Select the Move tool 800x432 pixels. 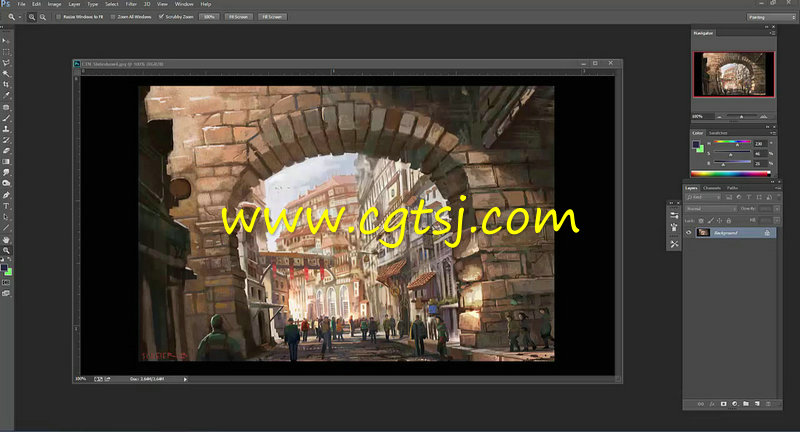6,41
